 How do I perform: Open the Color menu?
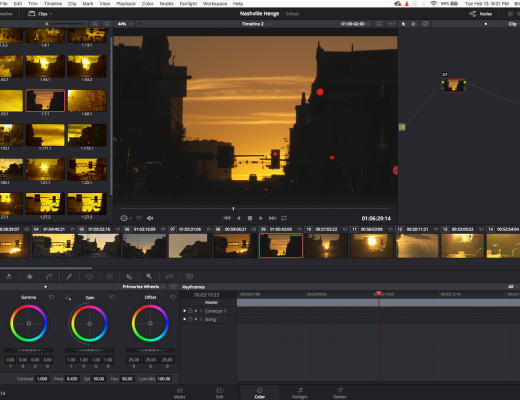[x=147, y=4]
